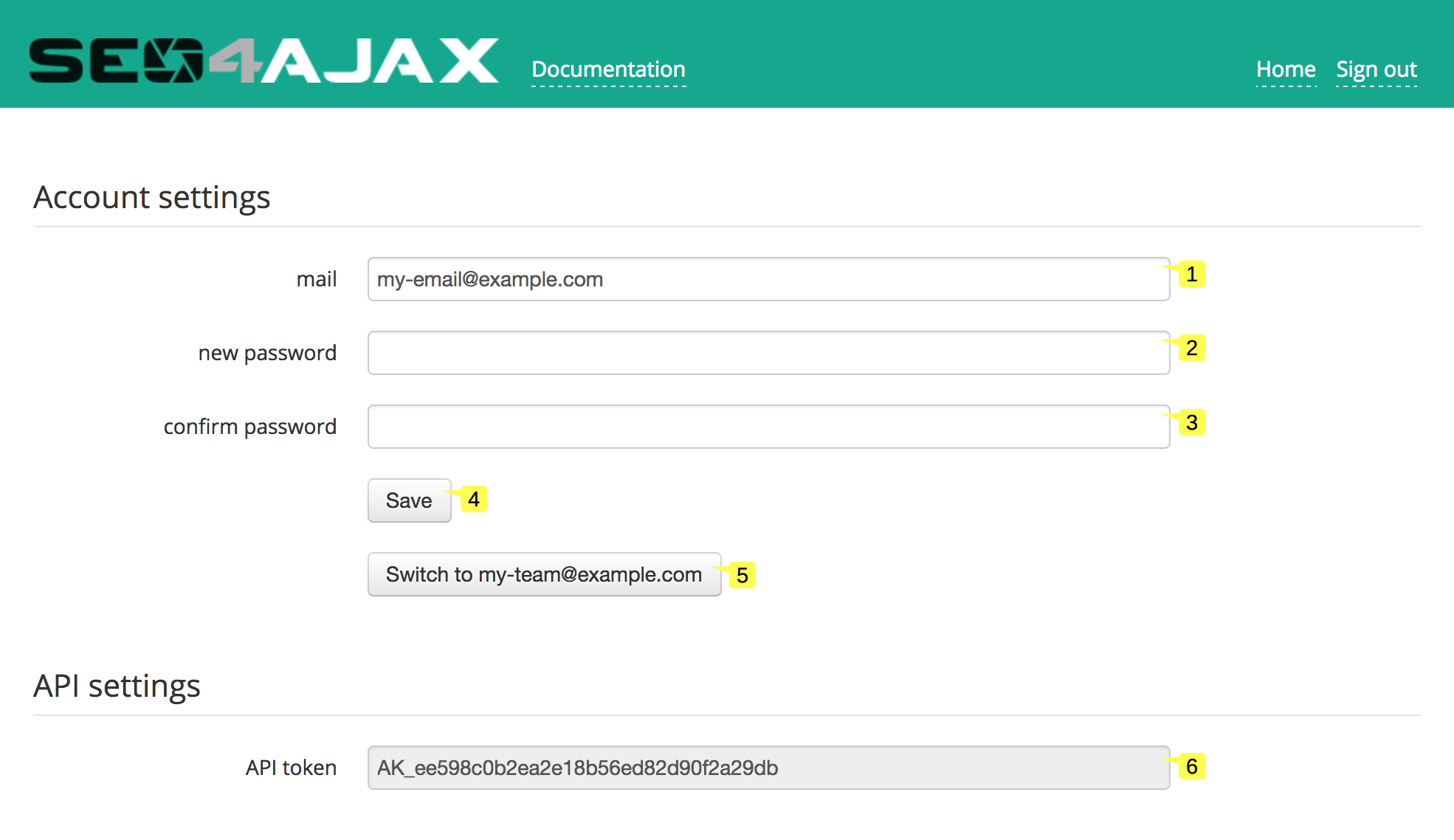Click the Account settings heading
1454x840 pixels.
151,196
